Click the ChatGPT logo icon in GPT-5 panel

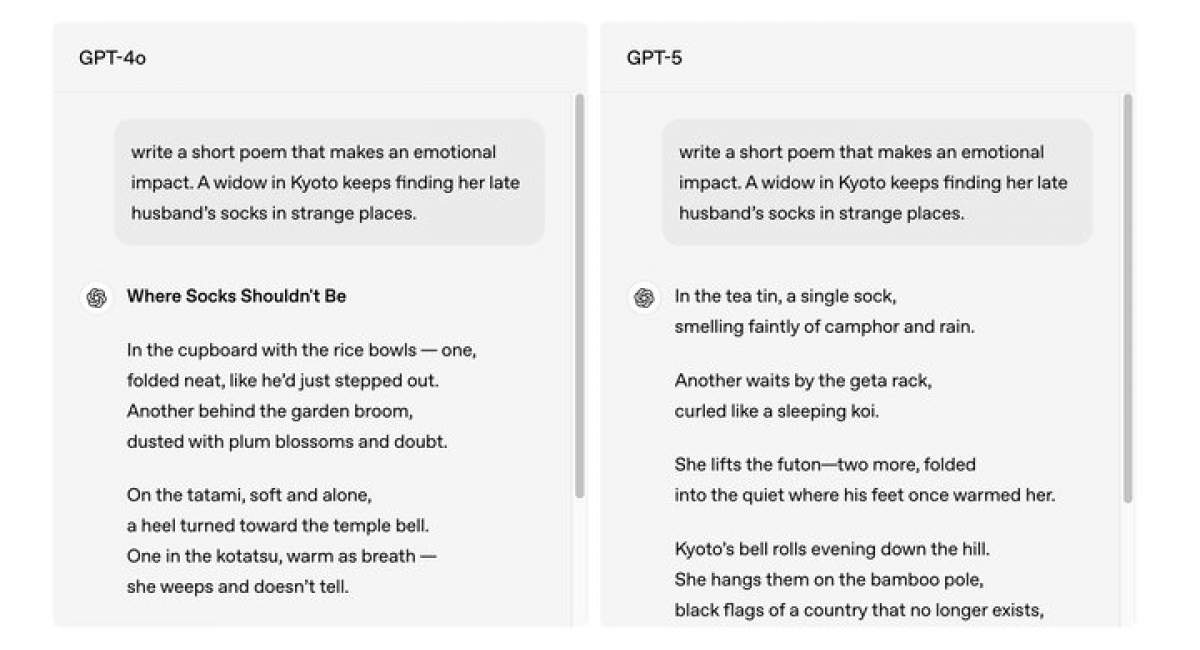[644, 298]
